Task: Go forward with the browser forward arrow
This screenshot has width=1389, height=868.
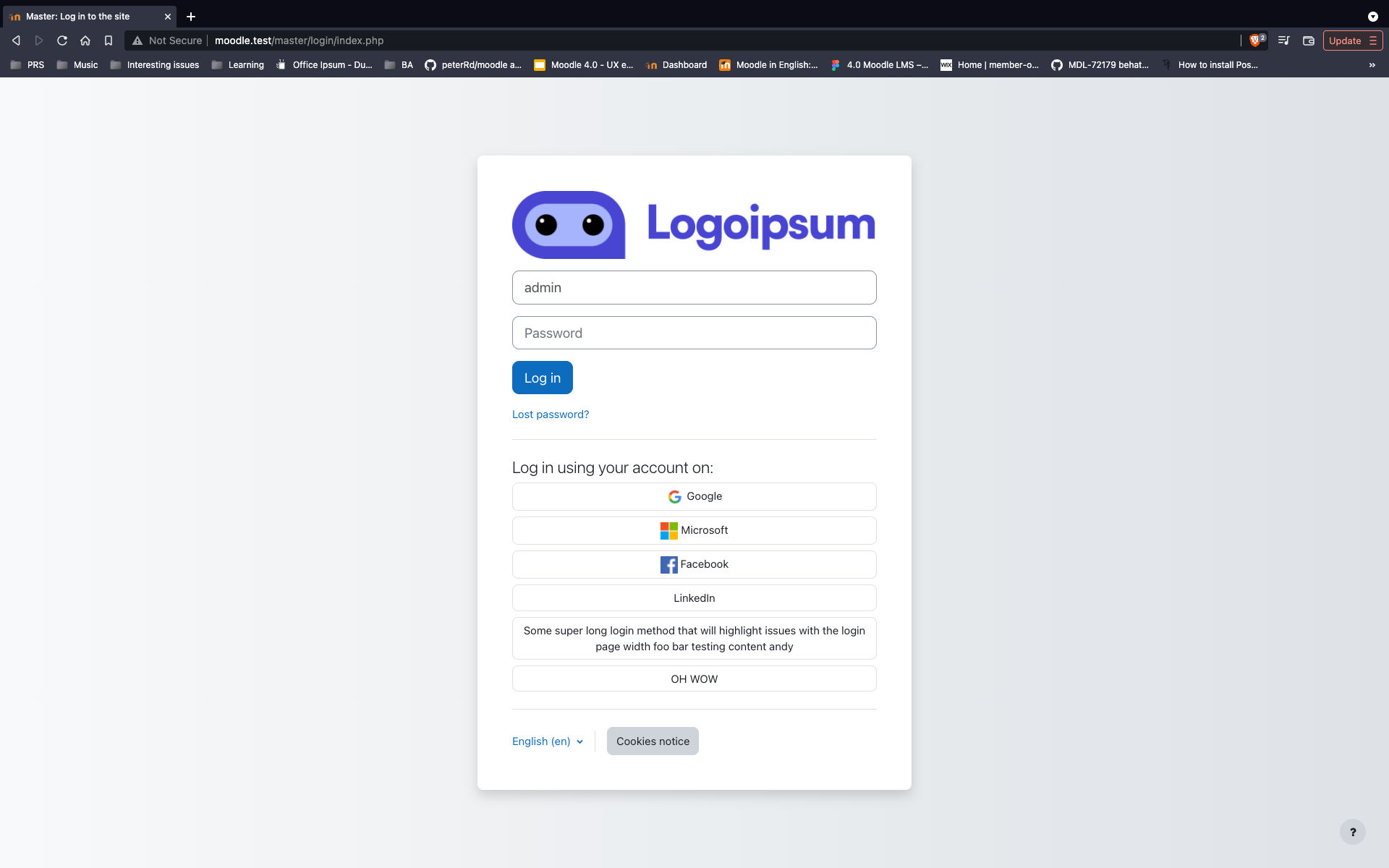Action: [39, 41]
